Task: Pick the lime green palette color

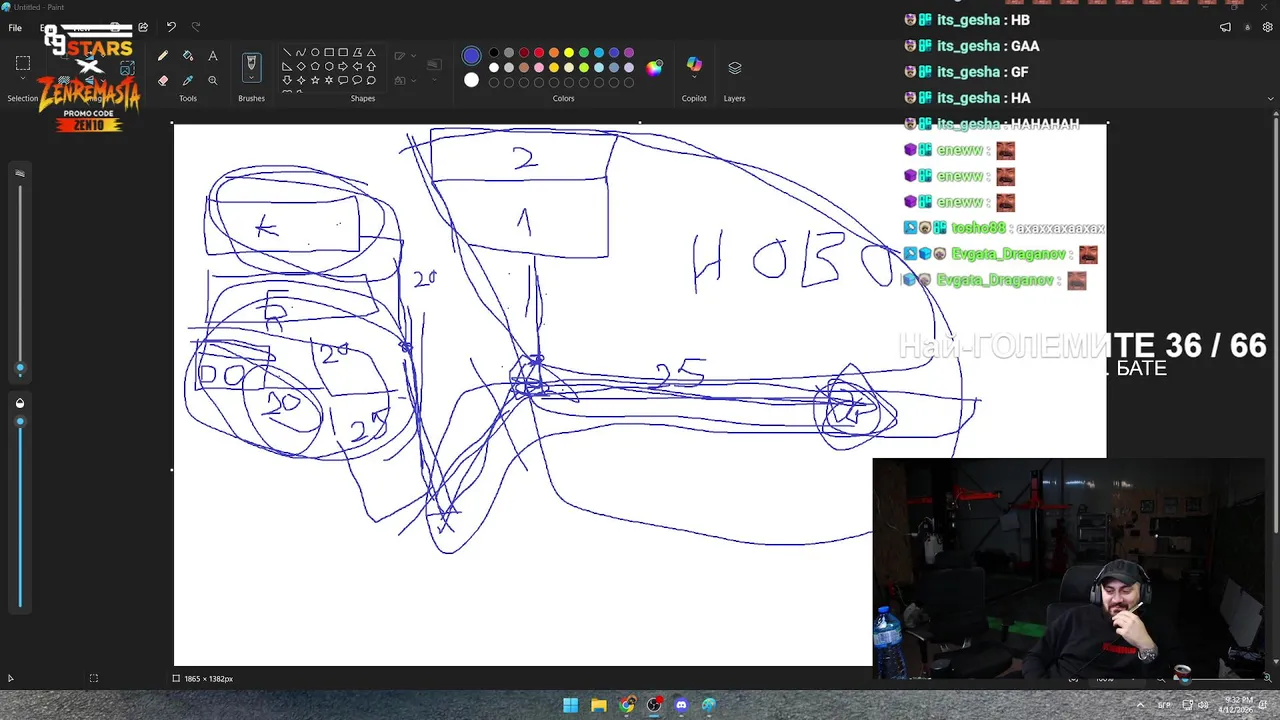Action: [x=584, y=68]
